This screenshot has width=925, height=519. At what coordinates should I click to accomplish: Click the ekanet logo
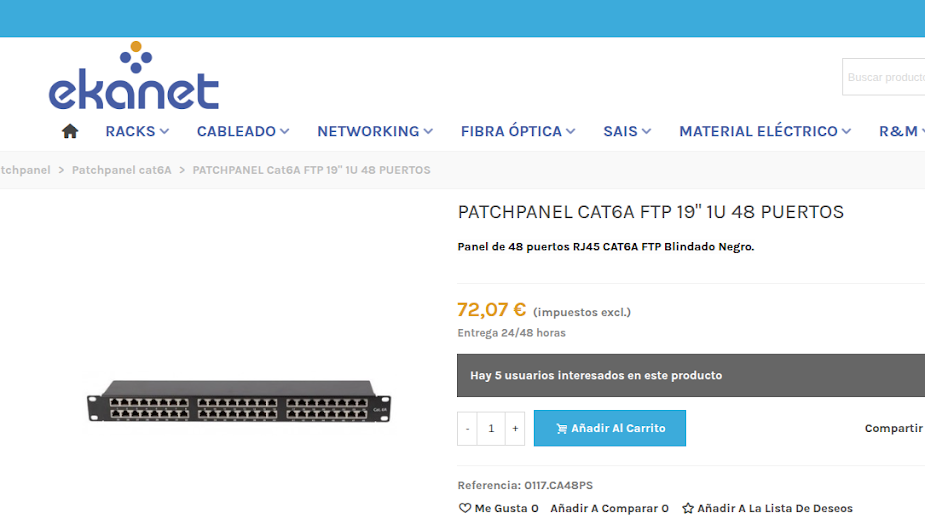[x=133, y=77]
